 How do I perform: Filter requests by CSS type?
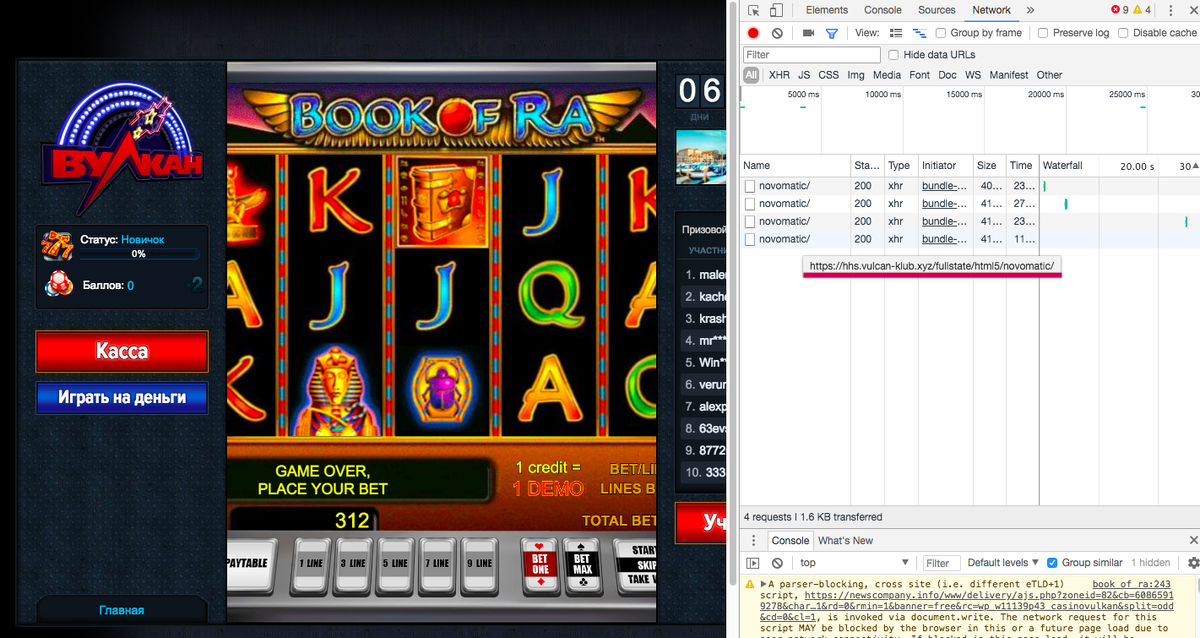click(829, 75)
